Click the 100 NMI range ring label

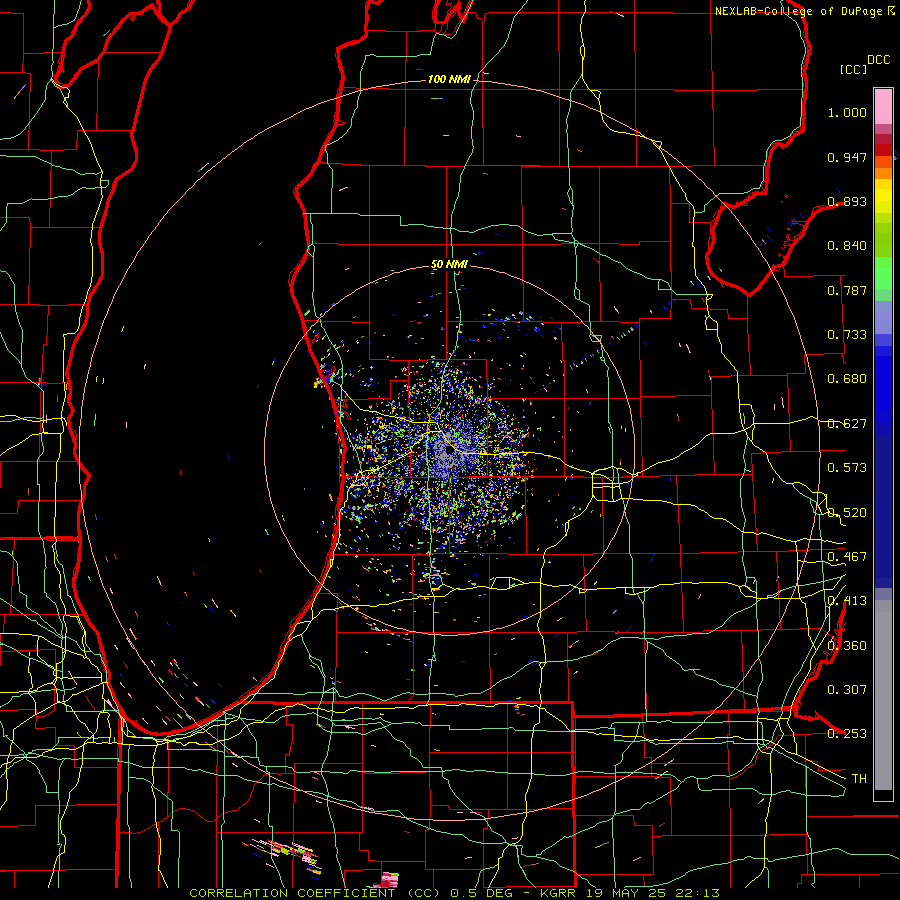449,79
